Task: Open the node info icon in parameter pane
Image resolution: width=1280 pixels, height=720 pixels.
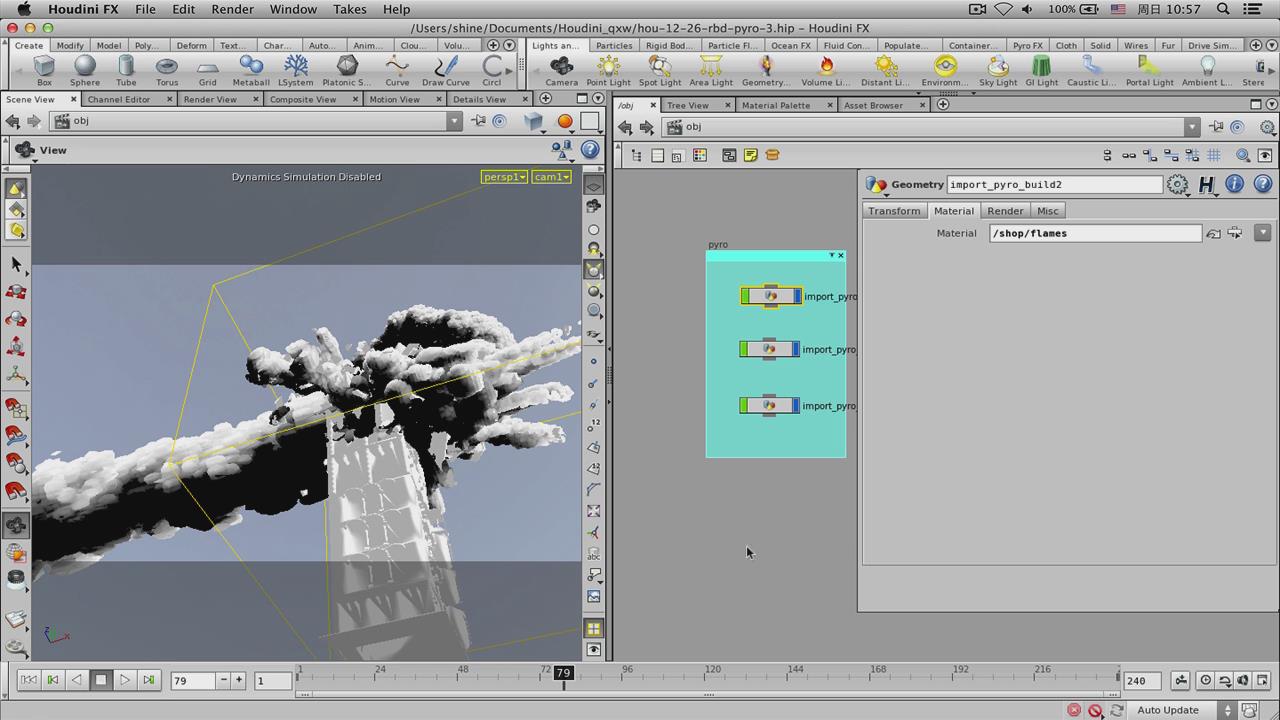Action: point(1235,184)
